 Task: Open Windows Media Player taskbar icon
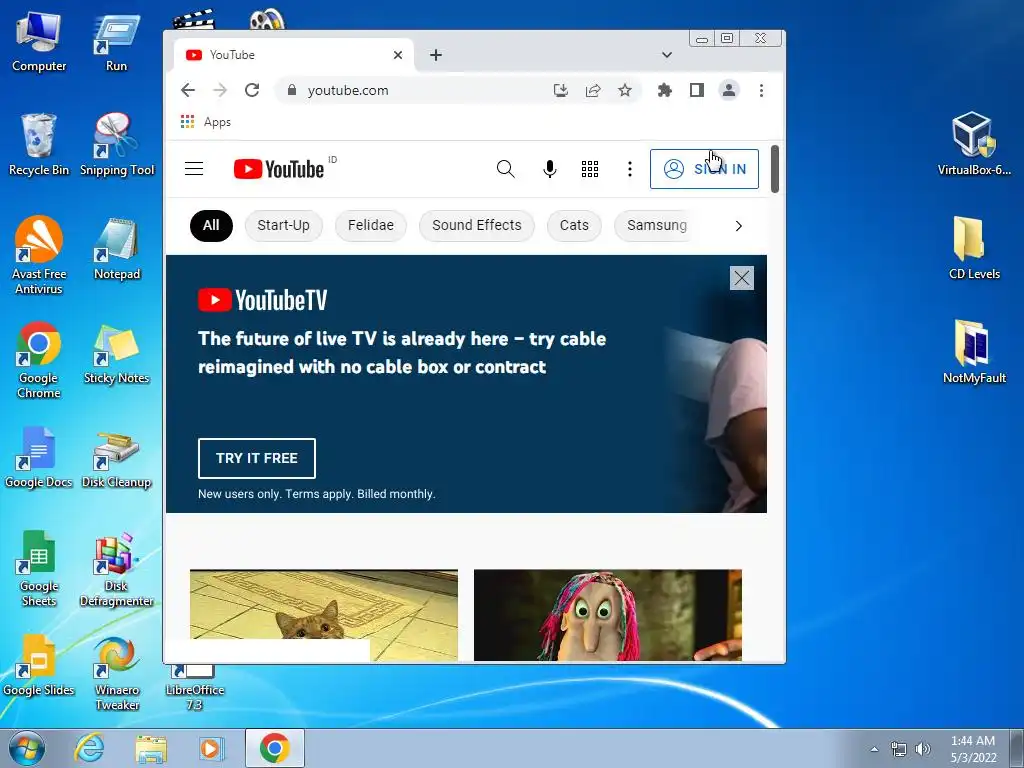pos(211,748)
